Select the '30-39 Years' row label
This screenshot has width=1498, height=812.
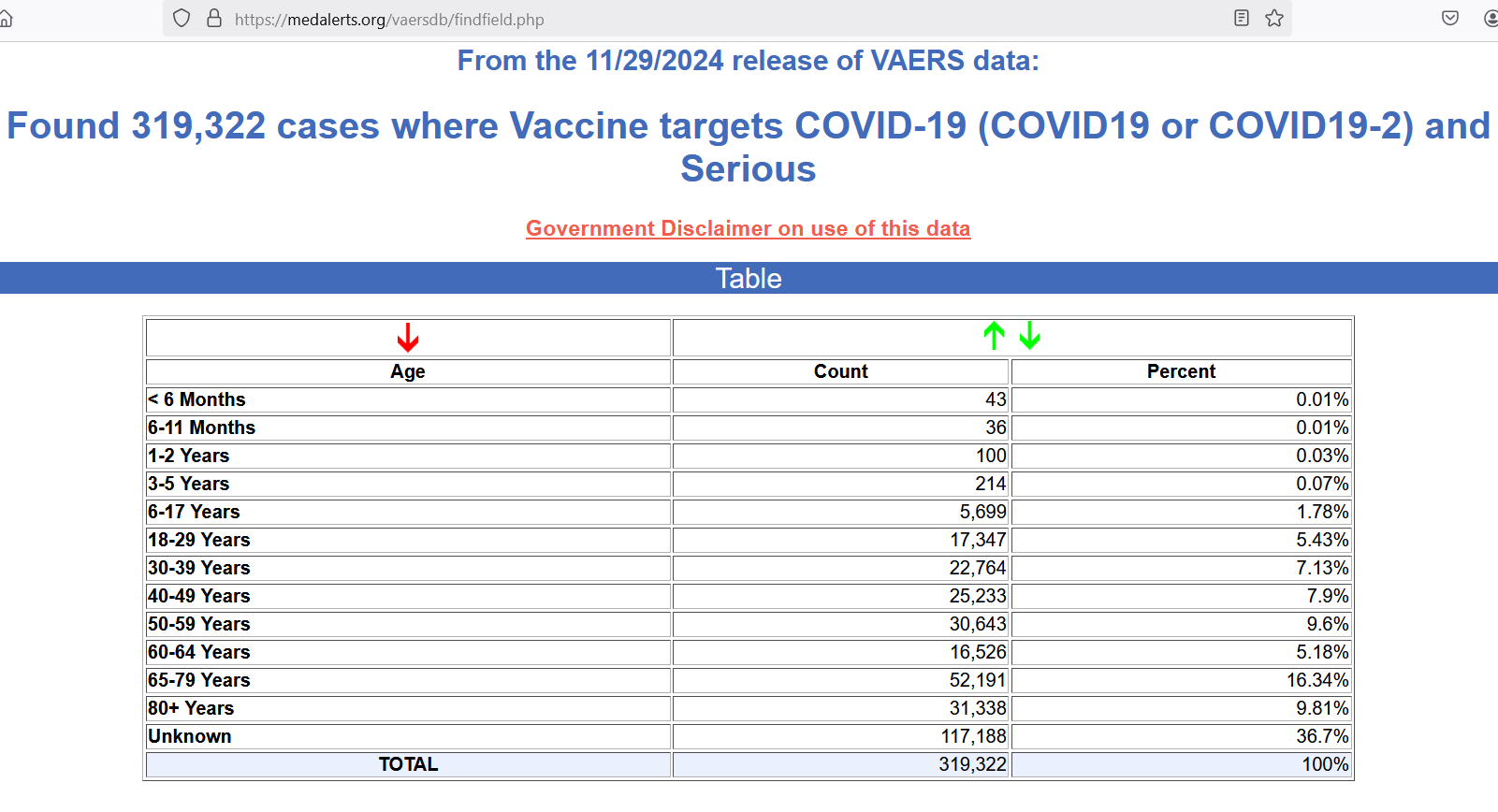tap(198, 568)
